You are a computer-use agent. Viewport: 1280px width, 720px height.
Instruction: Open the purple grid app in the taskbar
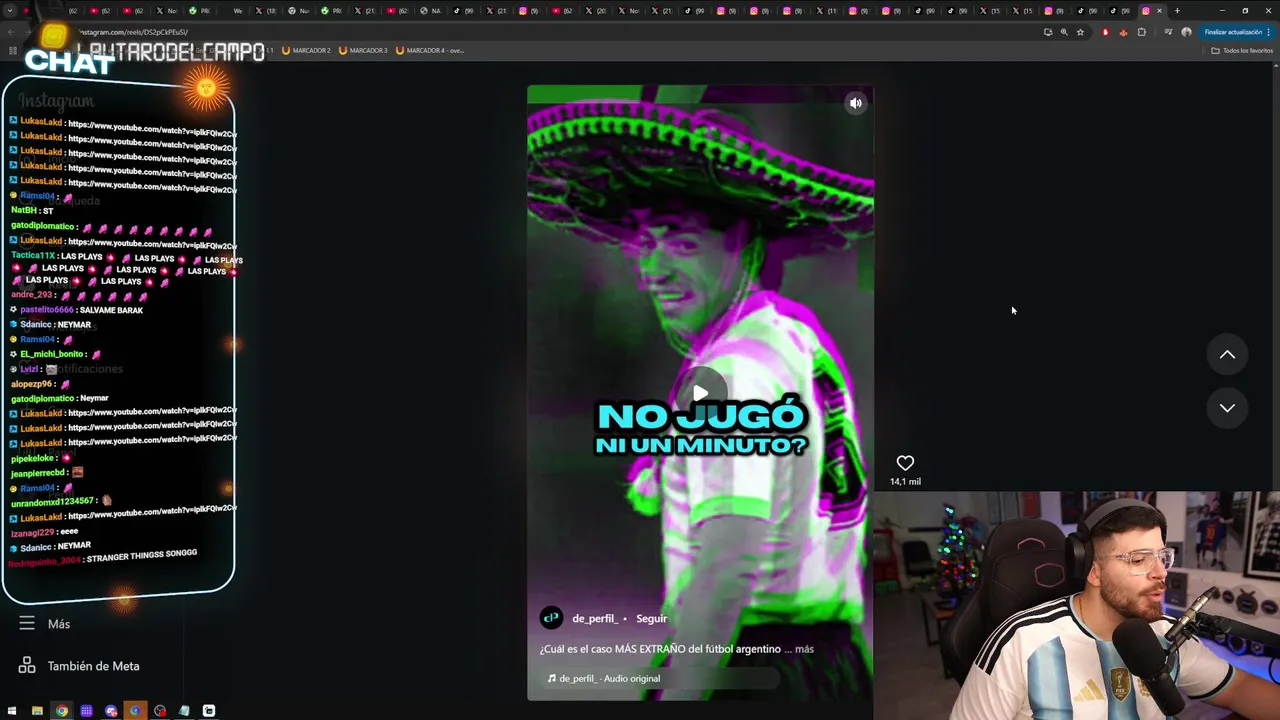(86, 711)
